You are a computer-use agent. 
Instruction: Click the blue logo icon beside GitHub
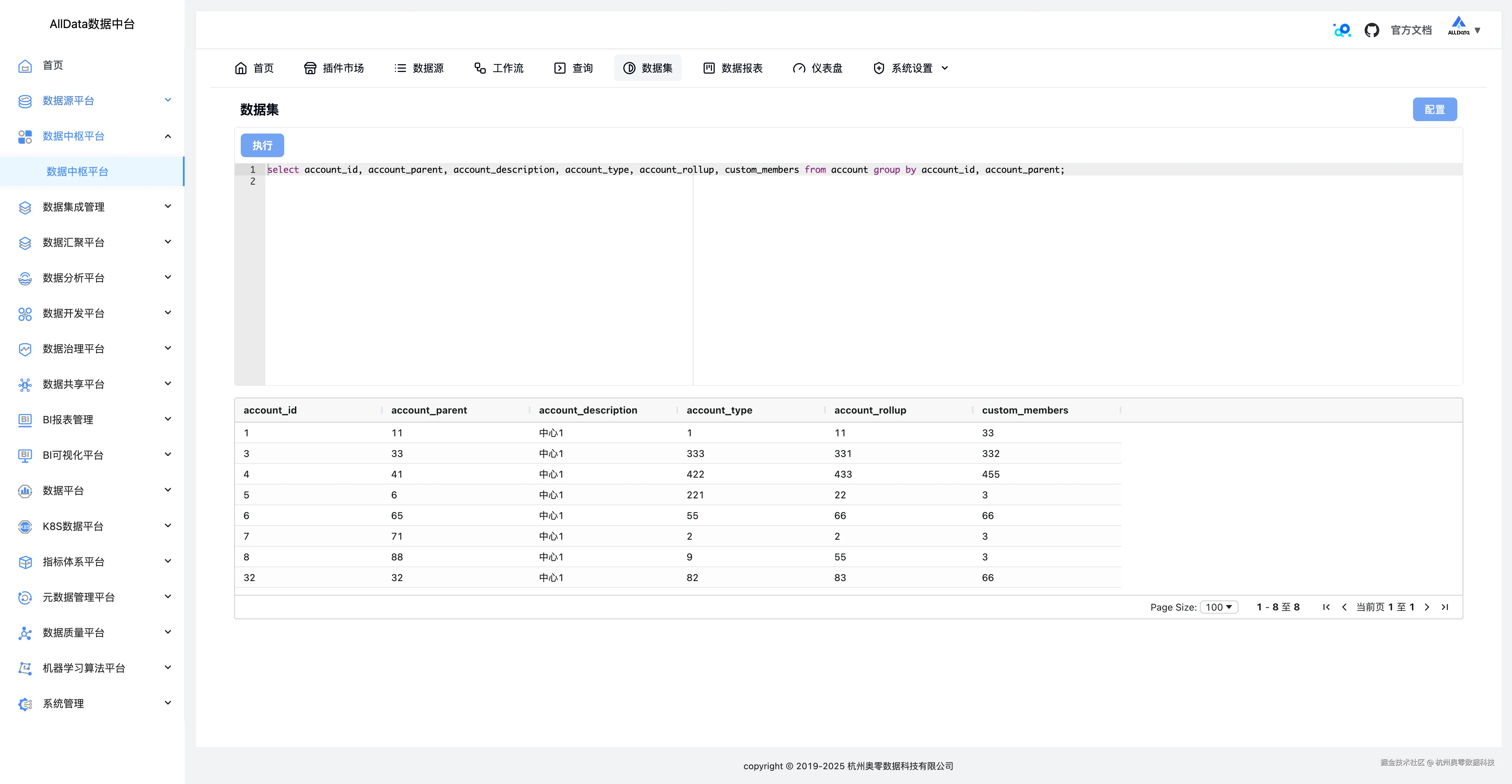pyautogui.click(x=1342, y=30)
